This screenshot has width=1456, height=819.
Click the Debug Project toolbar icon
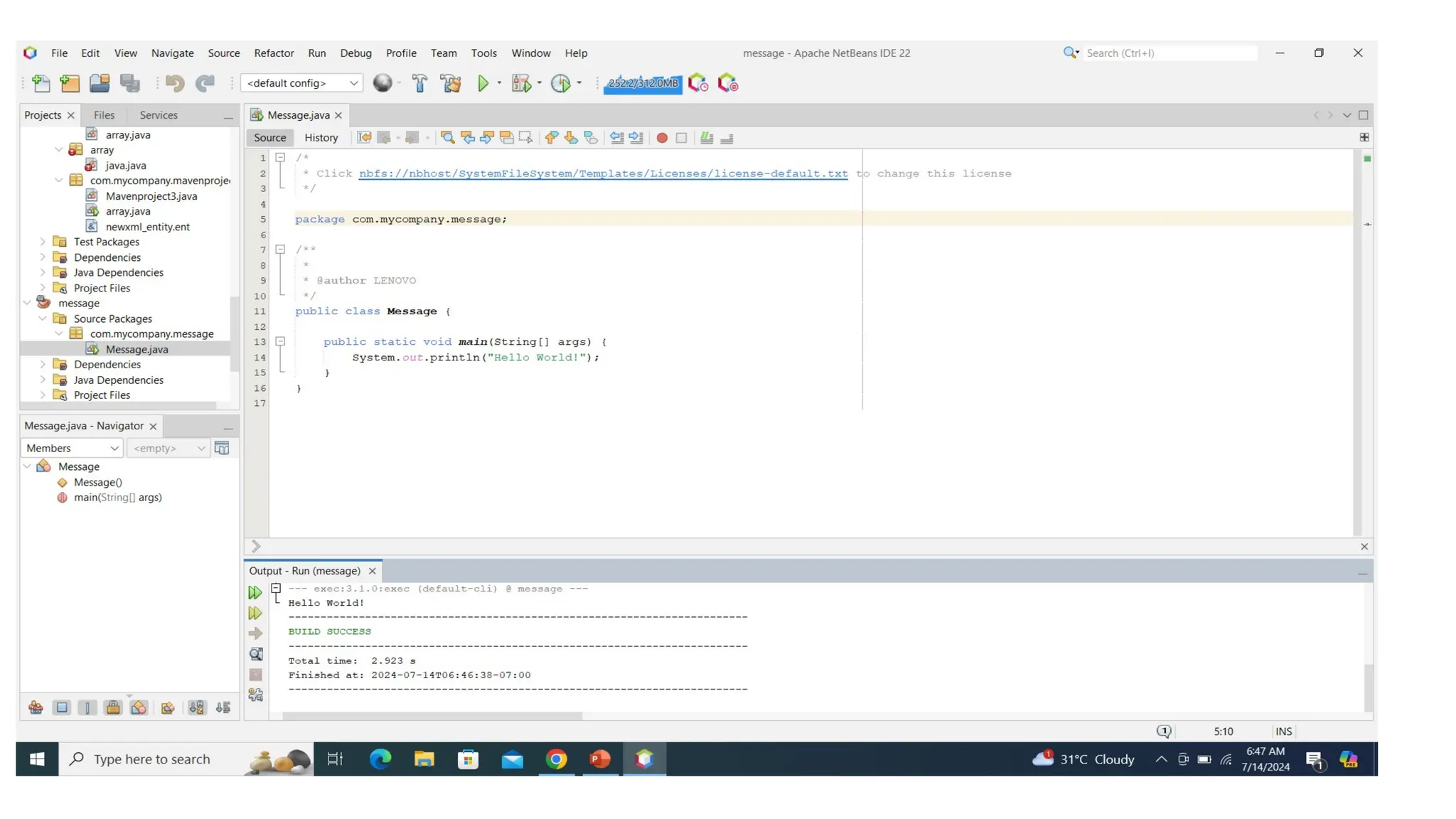tap(521, 83)
